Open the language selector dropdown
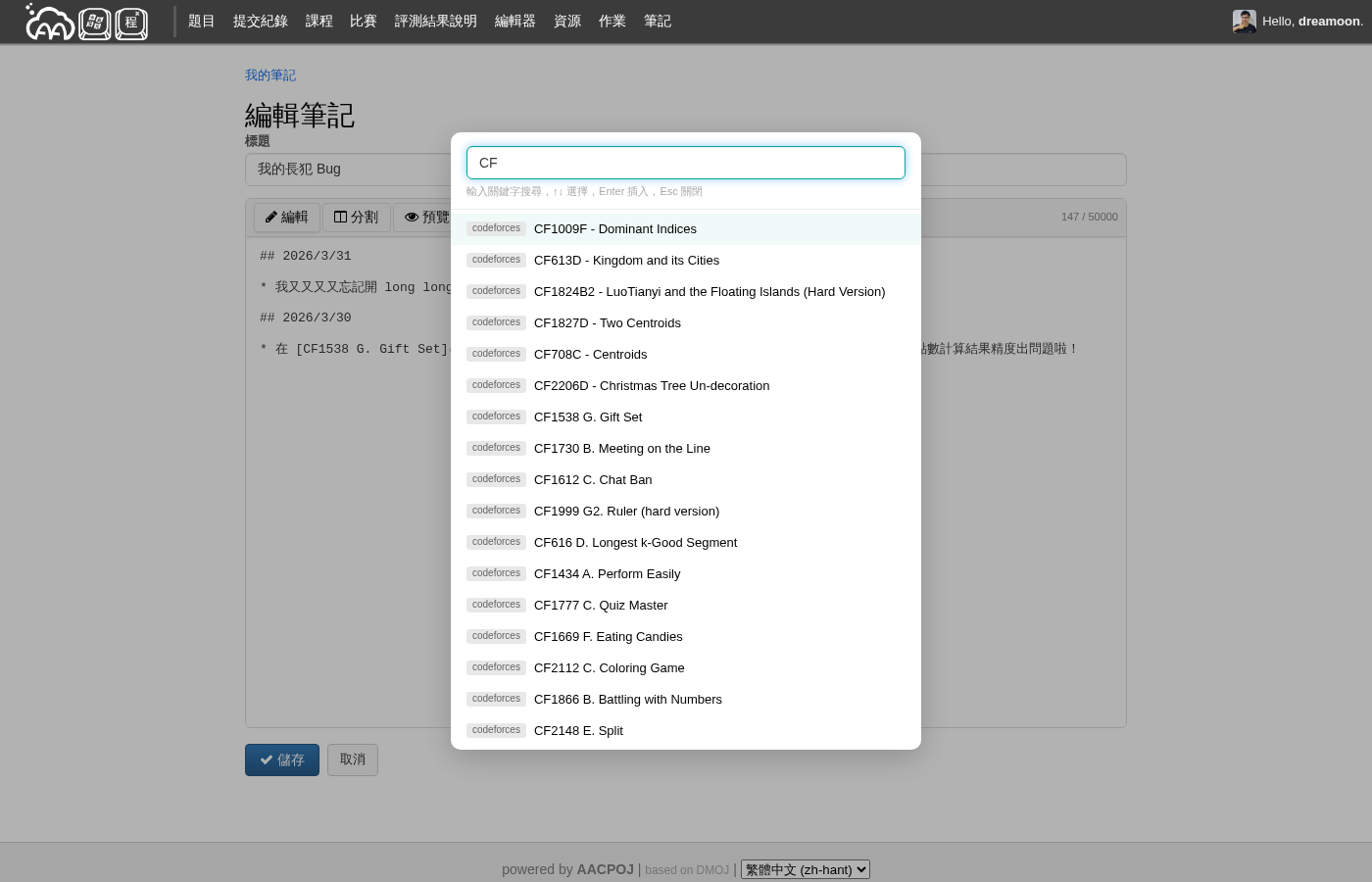 pyautogui.click(x=805, y=869)
